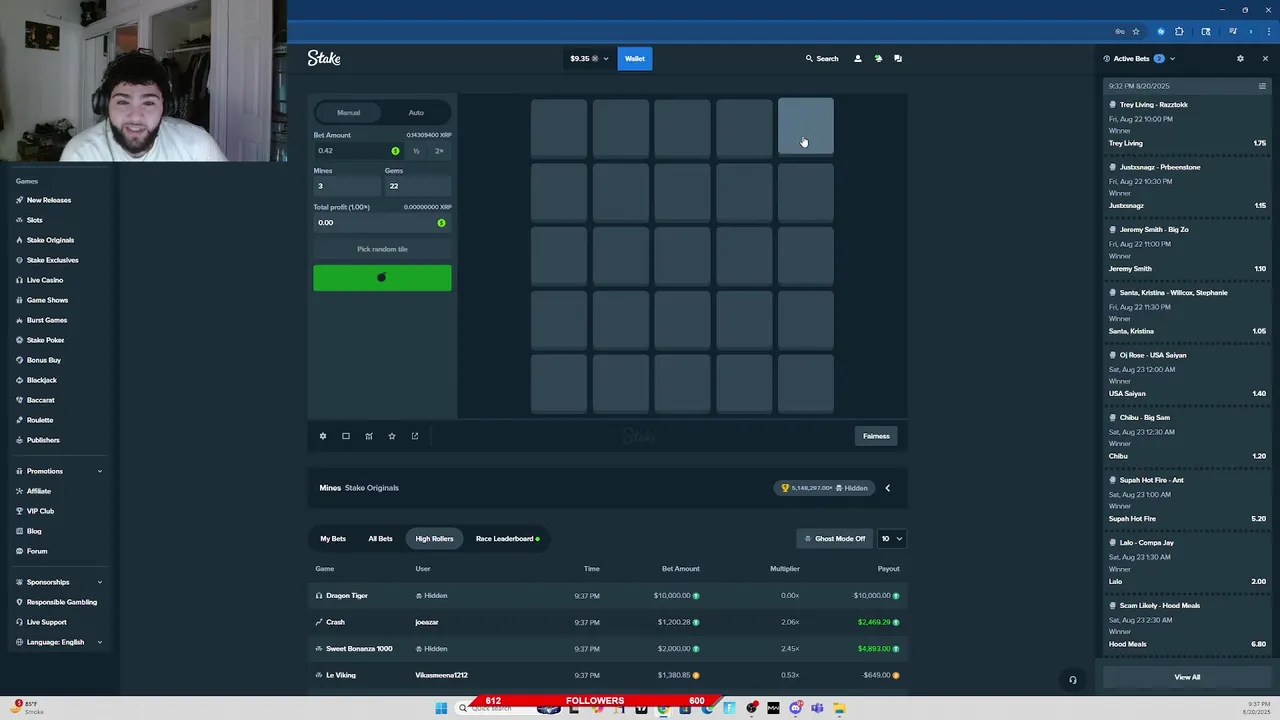This screenshot has width=1280, height=720.
Task: Open the Language: English selector
Action: point(59,642)
